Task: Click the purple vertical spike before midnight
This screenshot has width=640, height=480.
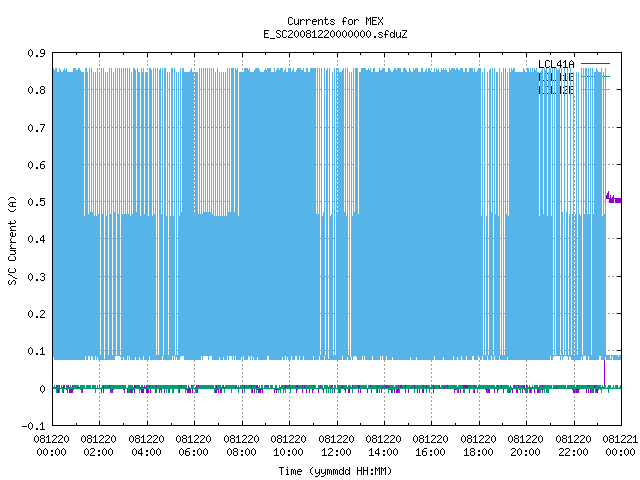Action: [604, 372]
